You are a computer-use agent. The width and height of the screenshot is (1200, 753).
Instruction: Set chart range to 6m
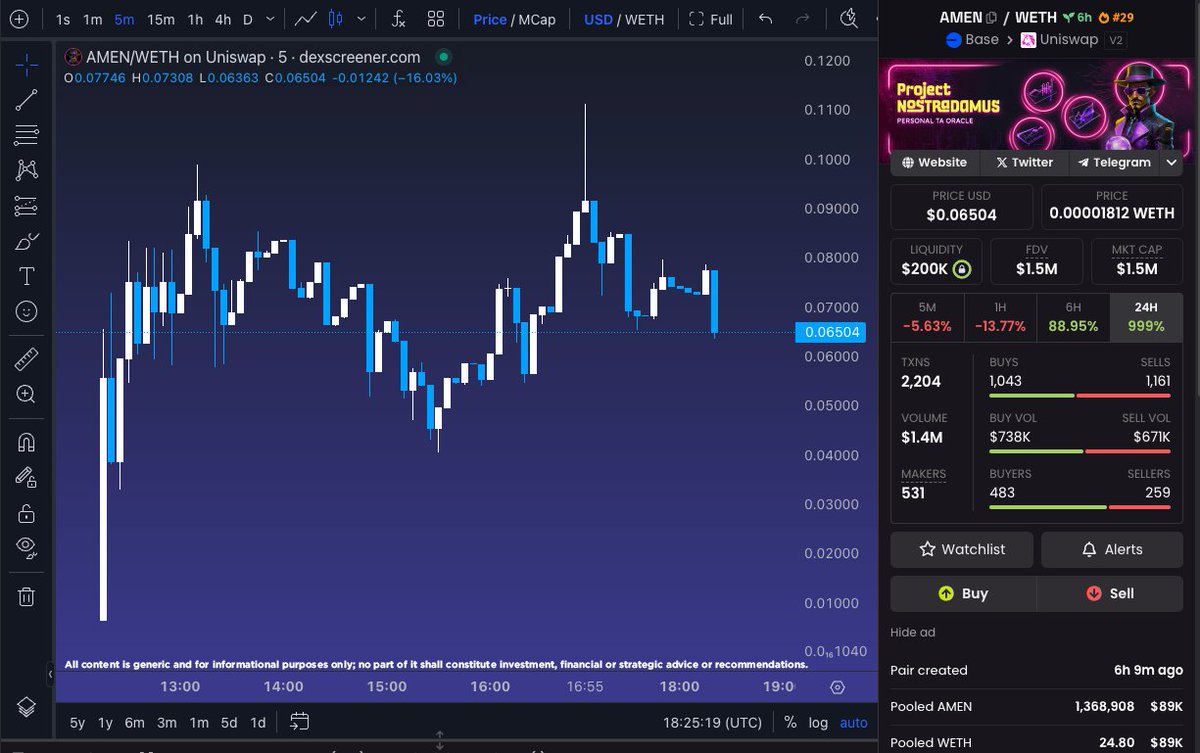pos(135,722)
